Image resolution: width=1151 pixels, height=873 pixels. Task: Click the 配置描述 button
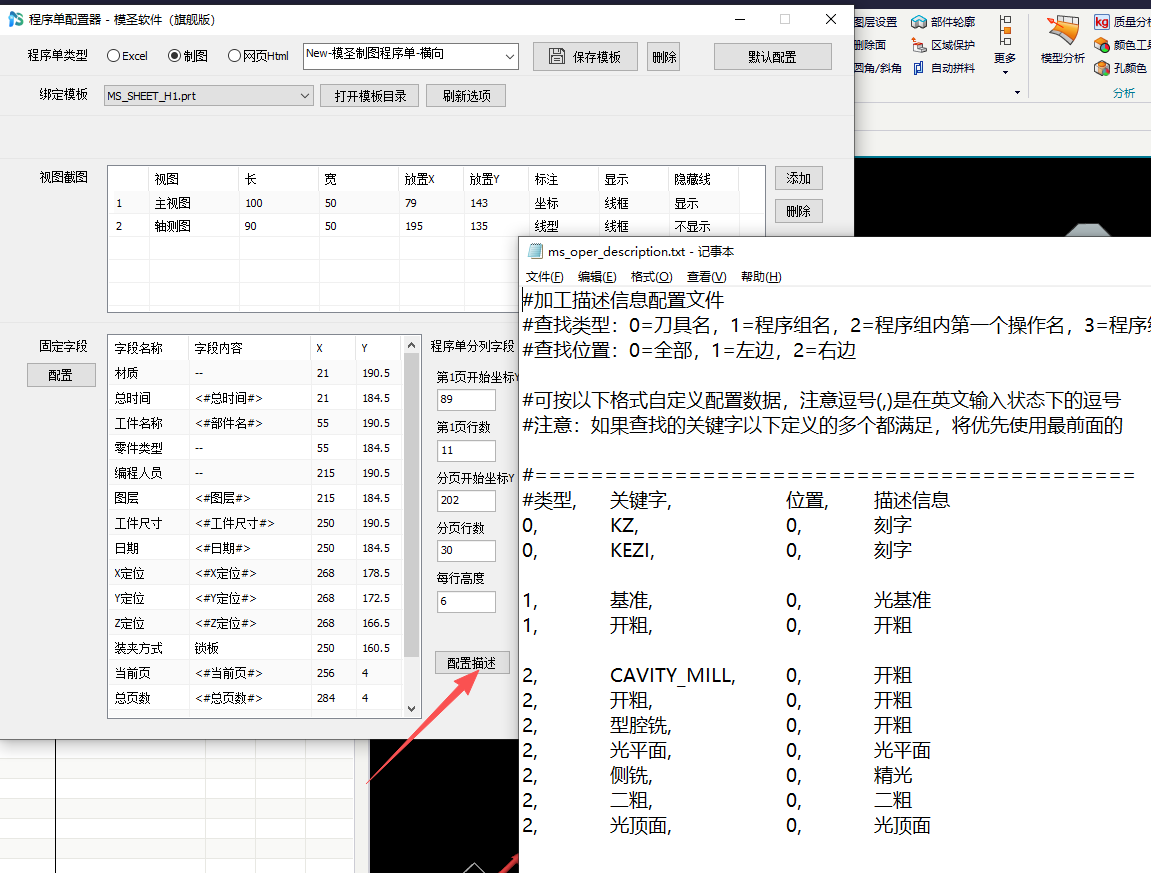pyautogui.click(x=472, y=662)
